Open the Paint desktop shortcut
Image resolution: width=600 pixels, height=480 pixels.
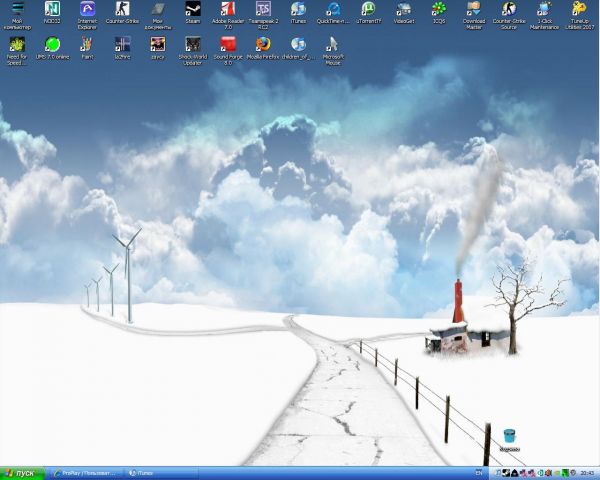(87, 45)
